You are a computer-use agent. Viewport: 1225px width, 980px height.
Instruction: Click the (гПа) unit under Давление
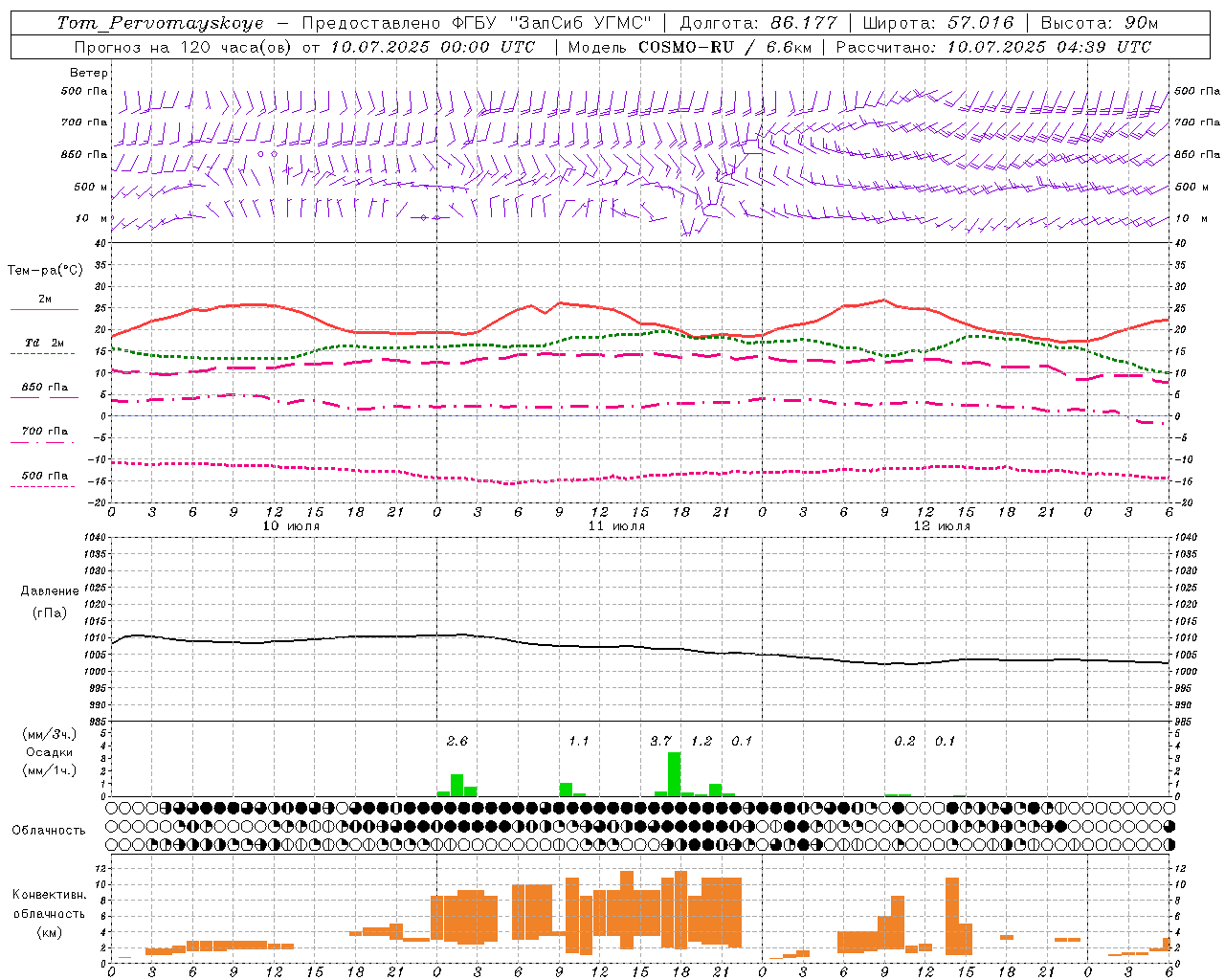[50, 613]
